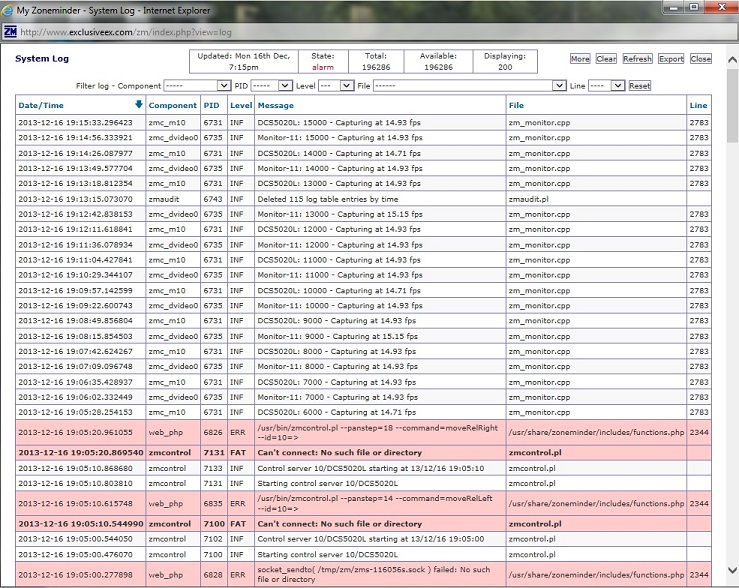Open the Level filter dropdown
This screenshot has height=588, width=739.
[336, 86]
